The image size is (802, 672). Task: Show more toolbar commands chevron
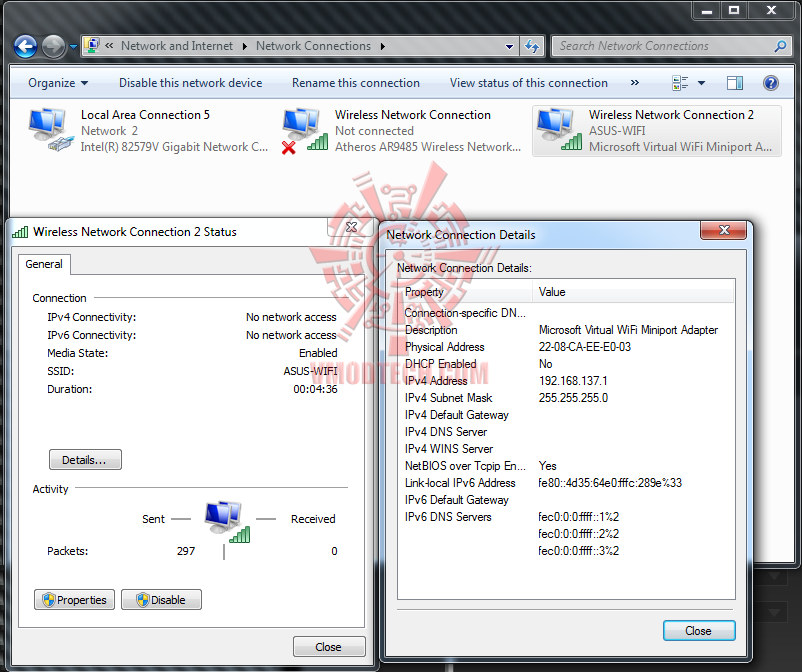[635, 82]
